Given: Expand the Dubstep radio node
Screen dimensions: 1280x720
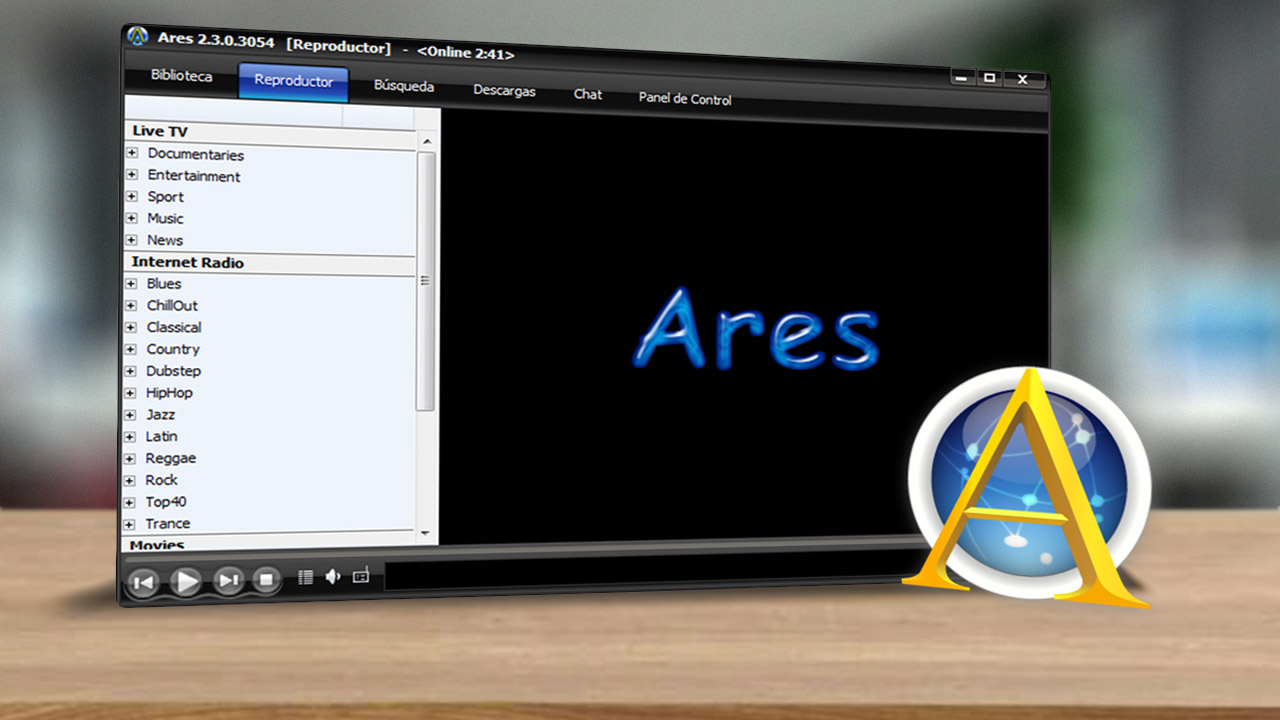Looking at the screenshot, I should (x=131, y=371).
